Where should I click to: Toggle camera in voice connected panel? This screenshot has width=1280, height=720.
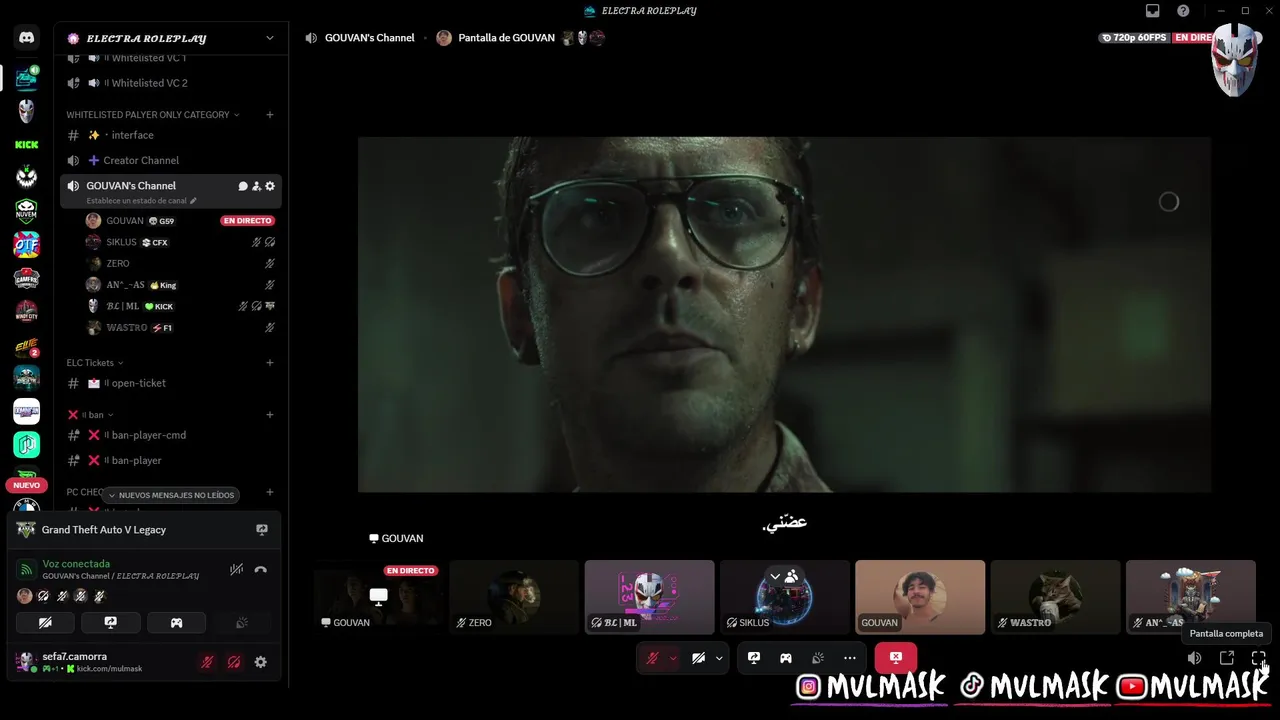[x=45, y=622]
